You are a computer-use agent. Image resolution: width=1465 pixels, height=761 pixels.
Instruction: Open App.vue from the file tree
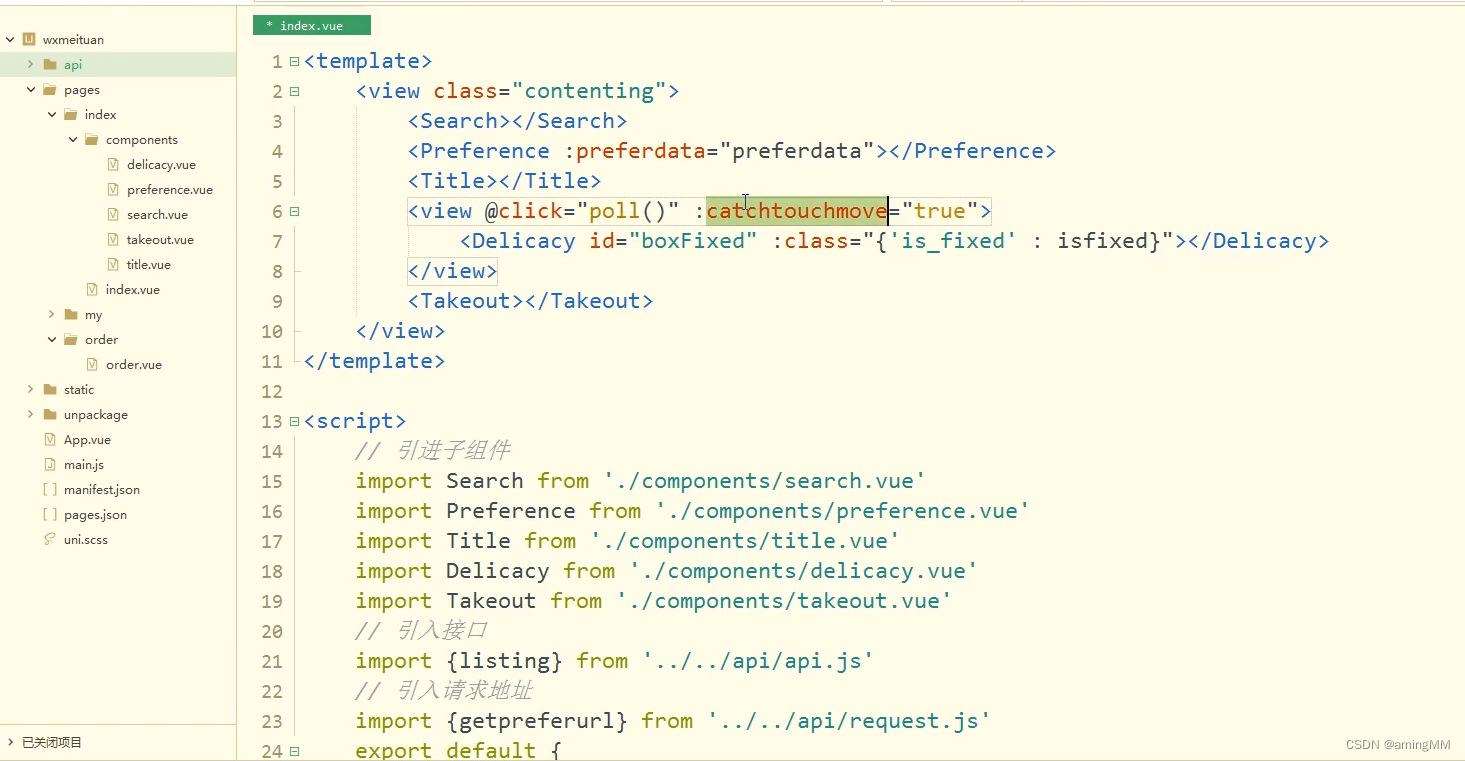tap(87, 440)
